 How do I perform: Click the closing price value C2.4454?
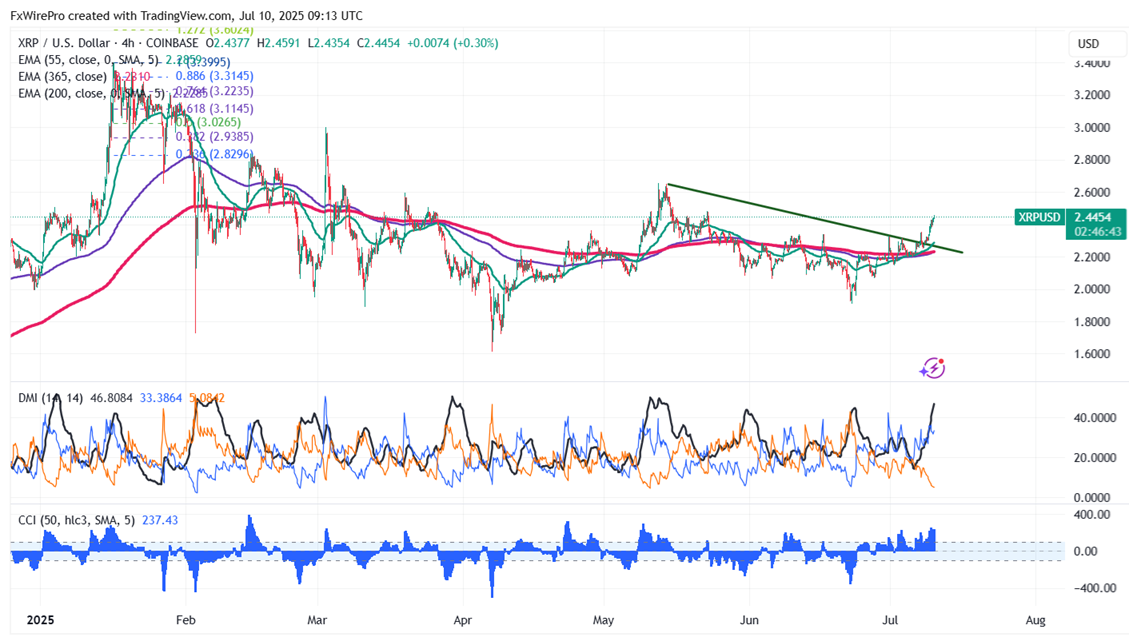[378, 43]
